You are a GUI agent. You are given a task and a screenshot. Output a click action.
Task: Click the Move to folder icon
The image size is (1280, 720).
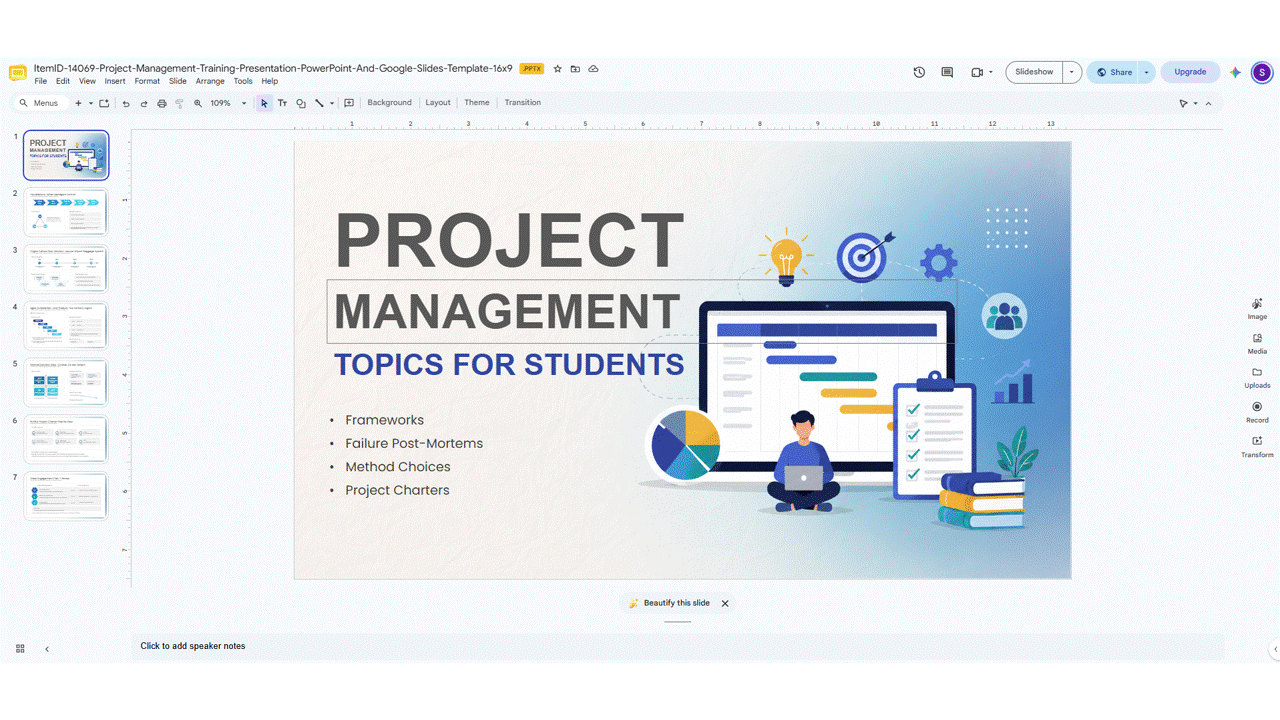pos(575,69)
